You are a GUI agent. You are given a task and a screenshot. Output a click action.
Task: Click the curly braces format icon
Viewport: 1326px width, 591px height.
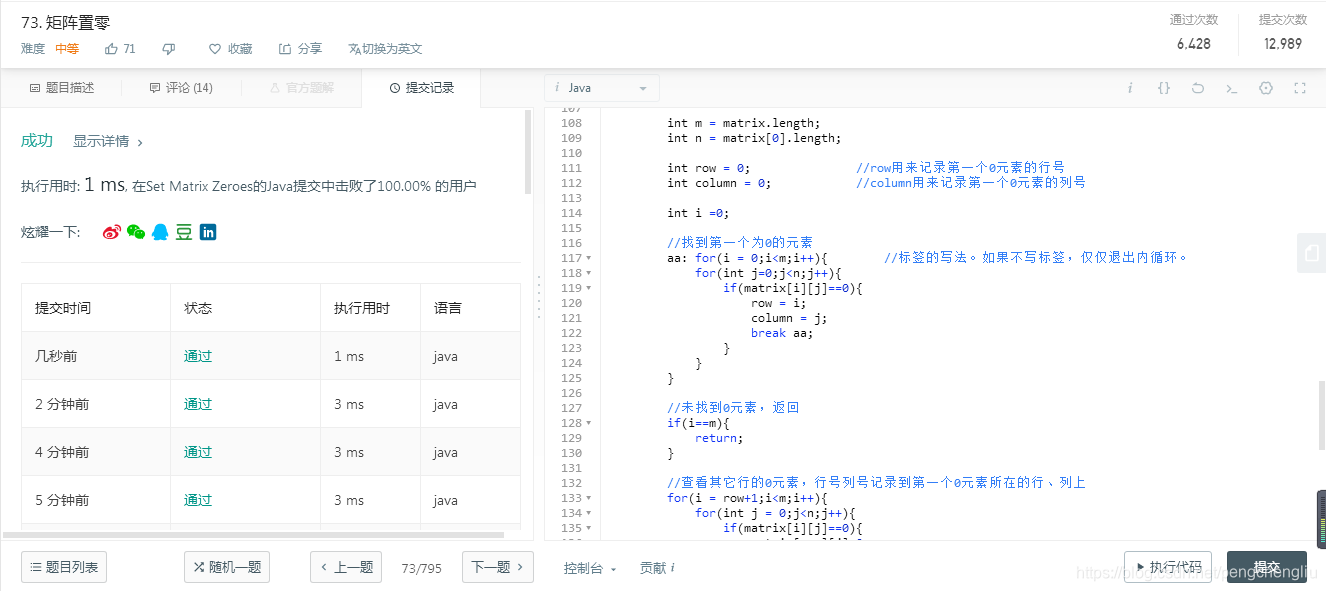pyautogui.click(x=1164, y=88)
